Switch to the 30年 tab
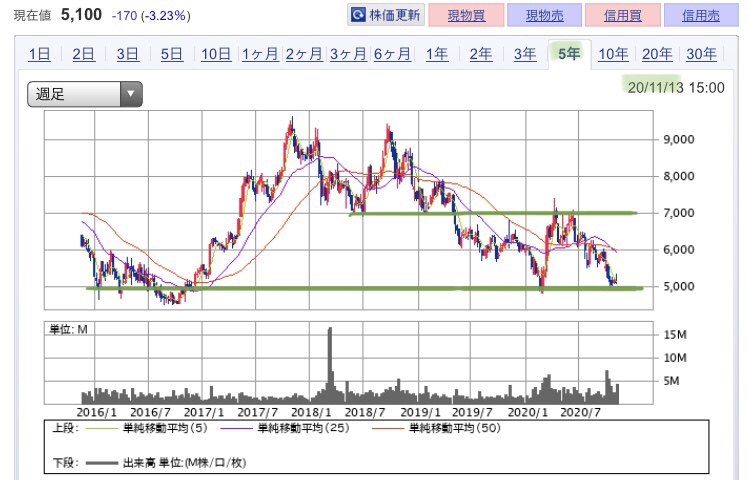 coord(701,55)
